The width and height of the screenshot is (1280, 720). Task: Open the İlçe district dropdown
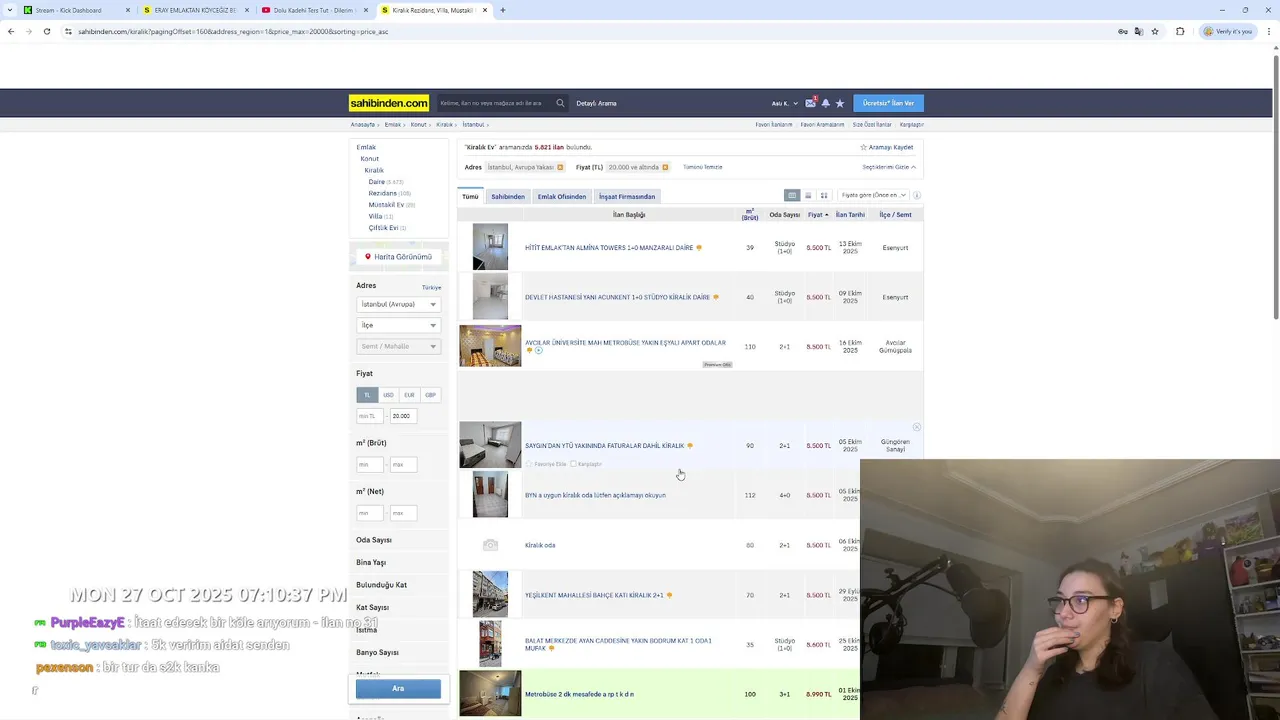click(x=398, y=325)
